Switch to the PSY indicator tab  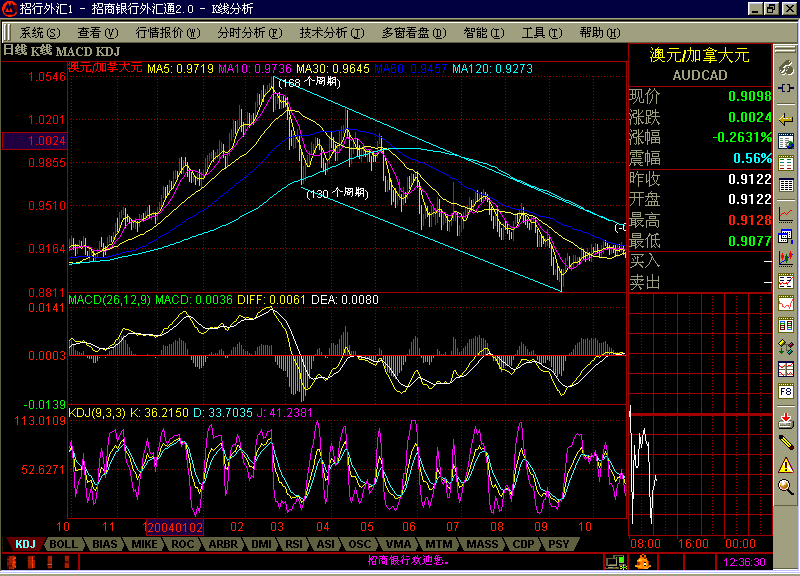(559, 544)
